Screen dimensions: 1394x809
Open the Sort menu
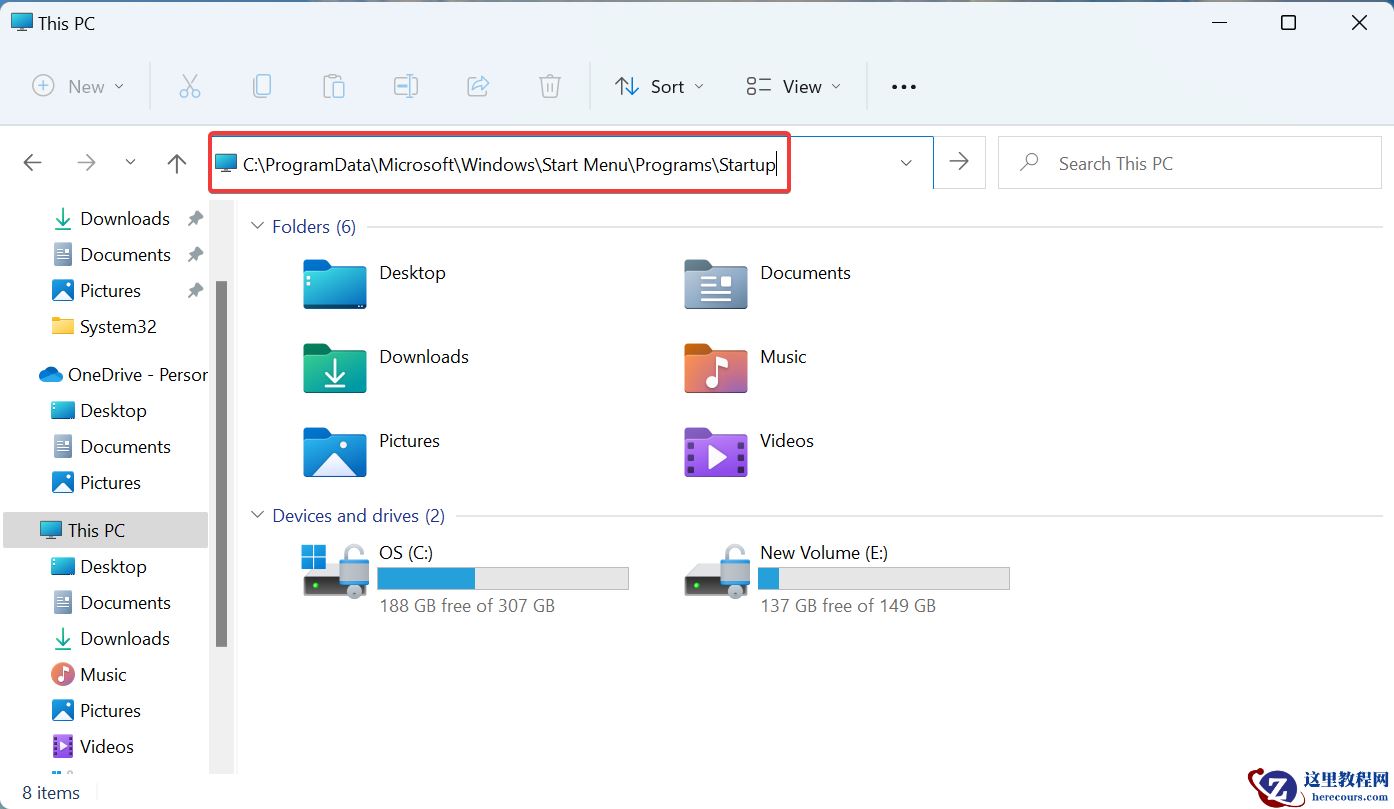[659, 86]
